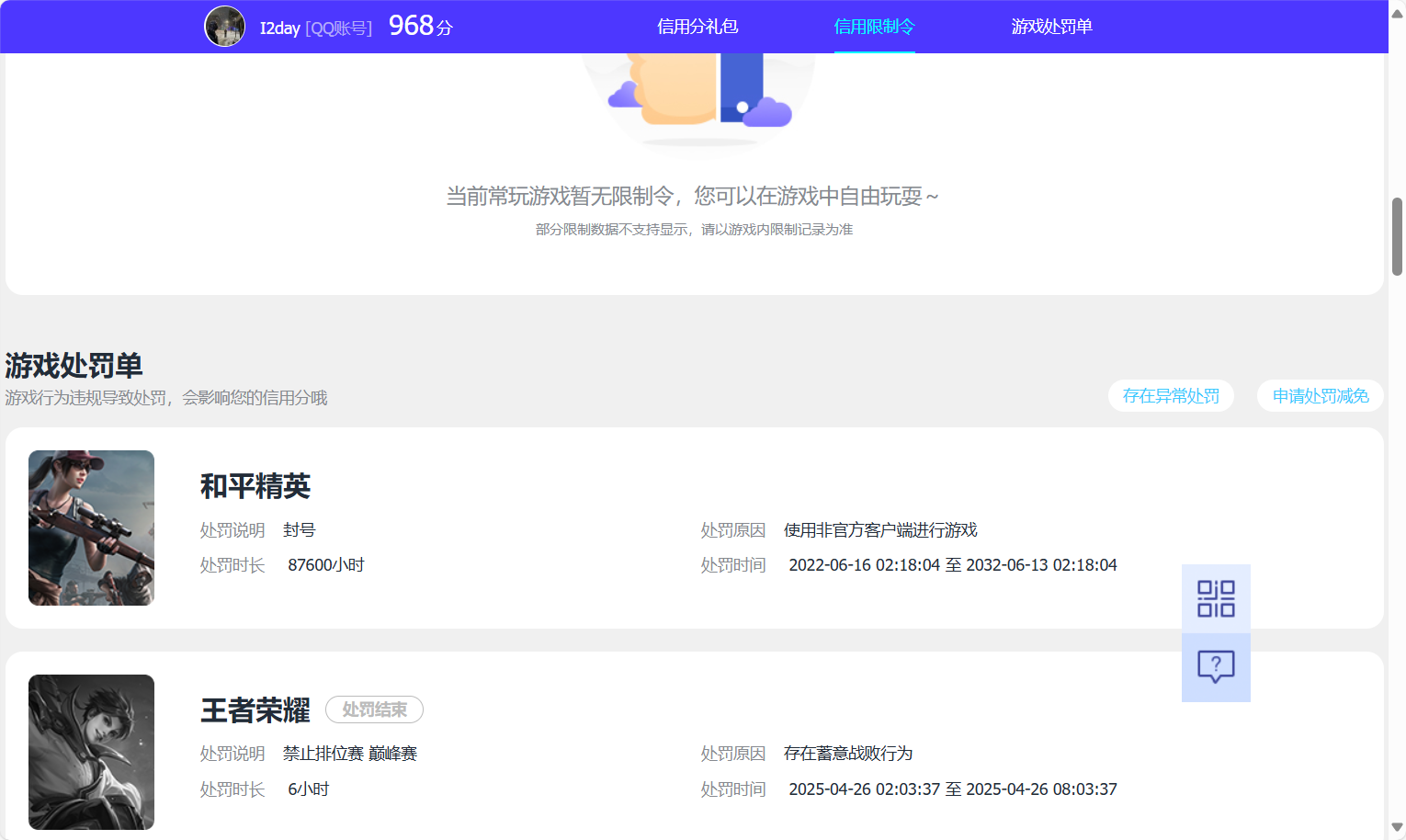Open the help question chat icon
This screenshot has width=1406, height=840.
[1216, 667]
